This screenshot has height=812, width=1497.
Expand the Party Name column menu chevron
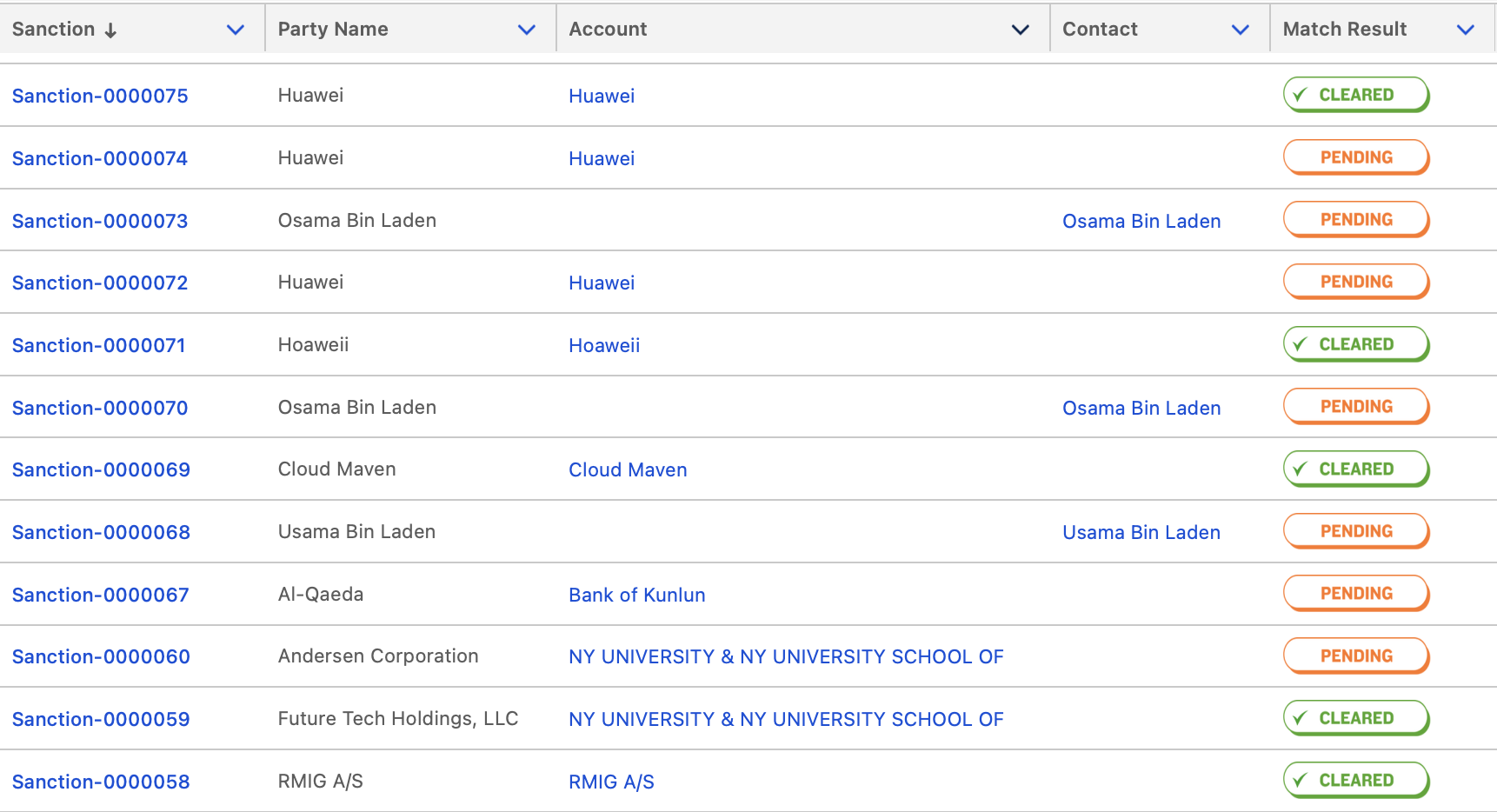tap(526, 30)
